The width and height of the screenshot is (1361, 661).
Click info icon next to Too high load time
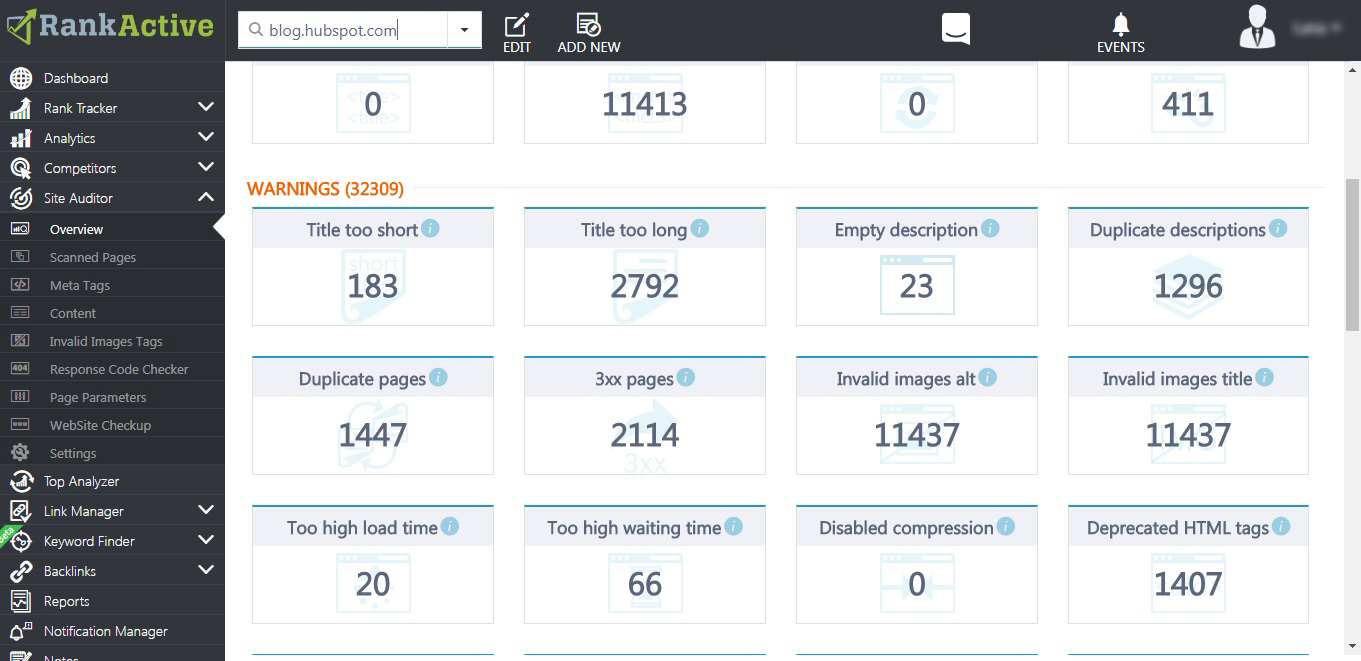(x=450, y=526)
